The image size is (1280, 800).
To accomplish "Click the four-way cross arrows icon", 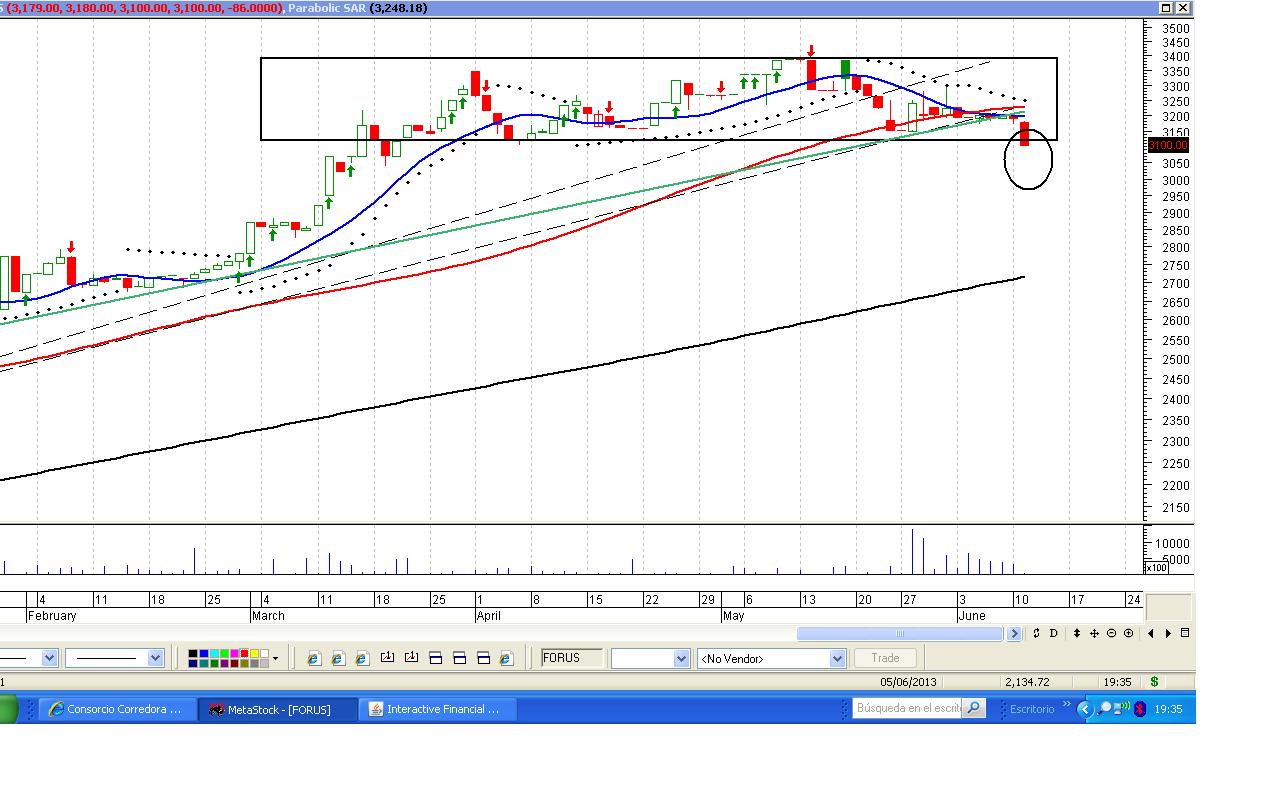I will pos(1094,633).
